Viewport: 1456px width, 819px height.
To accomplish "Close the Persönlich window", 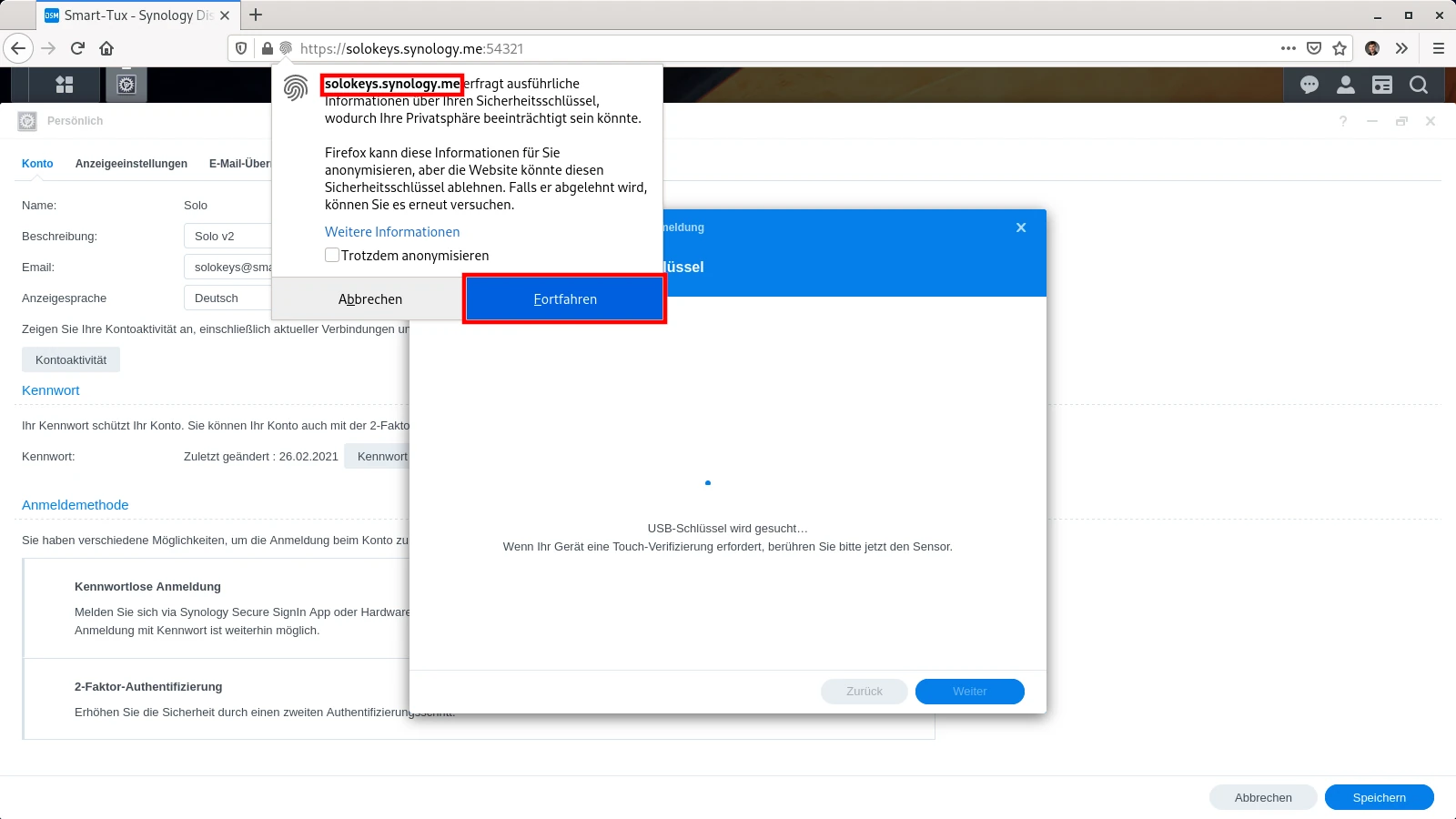I will tap(1431, 121).
